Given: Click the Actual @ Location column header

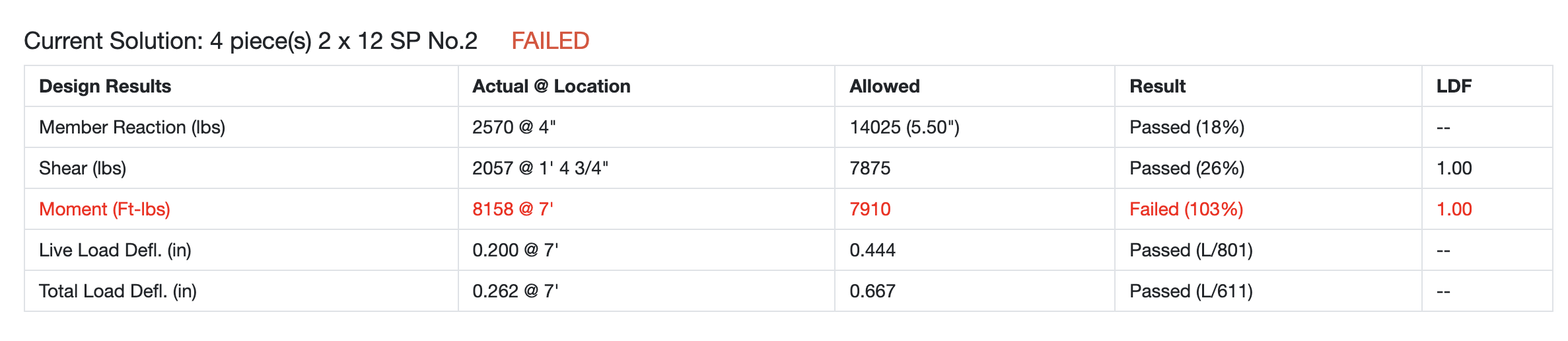Looking at the screenshot, I should (x=551, y=86).
